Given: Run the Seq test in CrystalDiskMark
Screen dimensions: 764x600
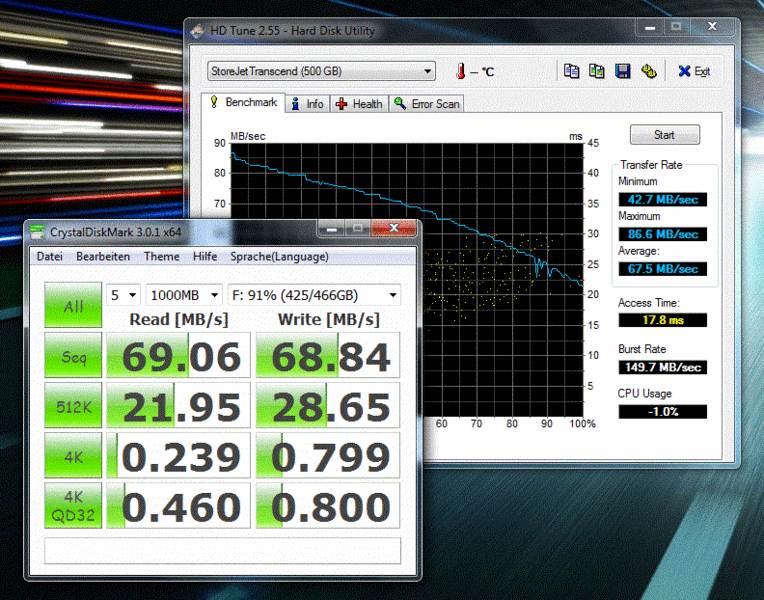Looking at the screenshot, I should pyautogui.click(x=73, y=355).
